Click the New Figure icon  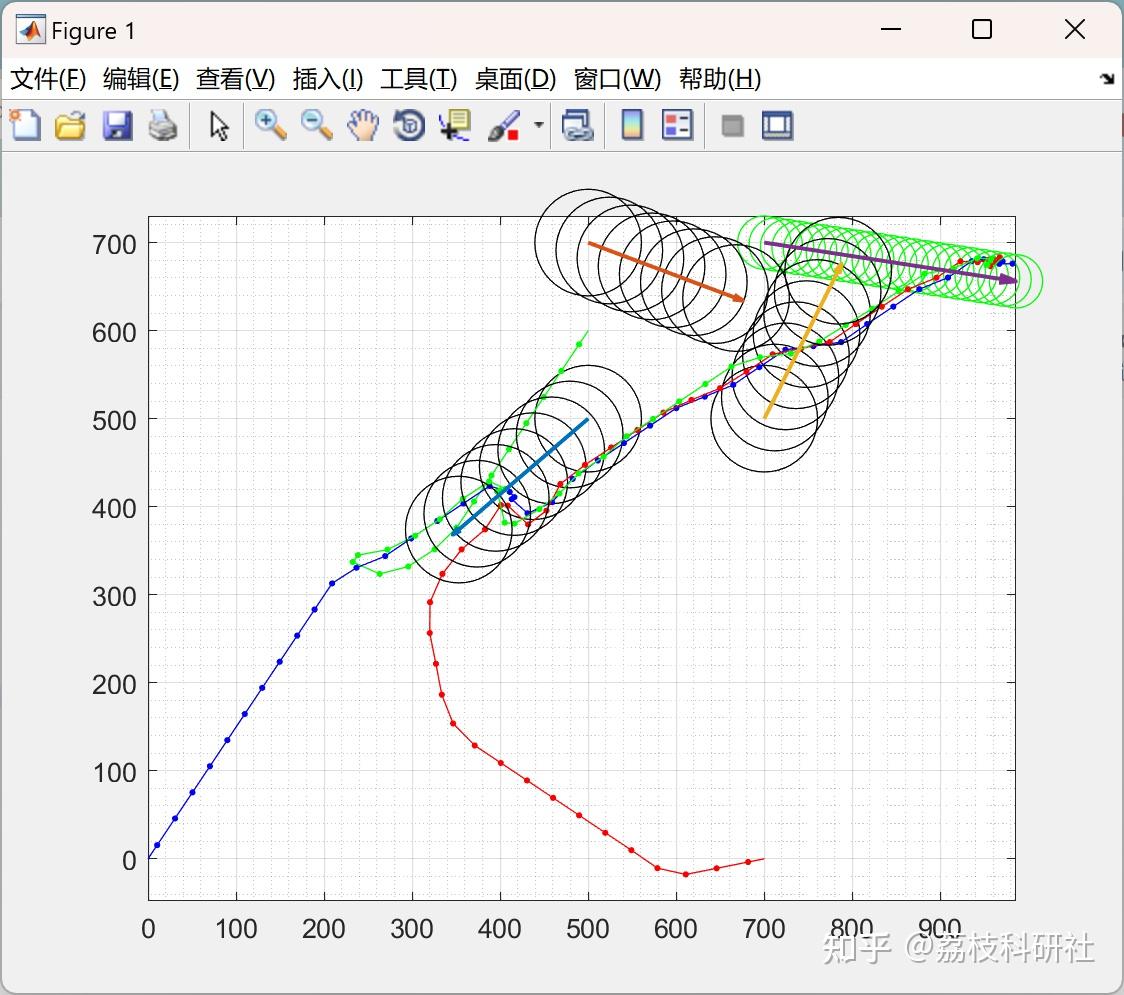pyautogui.click(x=25, y=126)
